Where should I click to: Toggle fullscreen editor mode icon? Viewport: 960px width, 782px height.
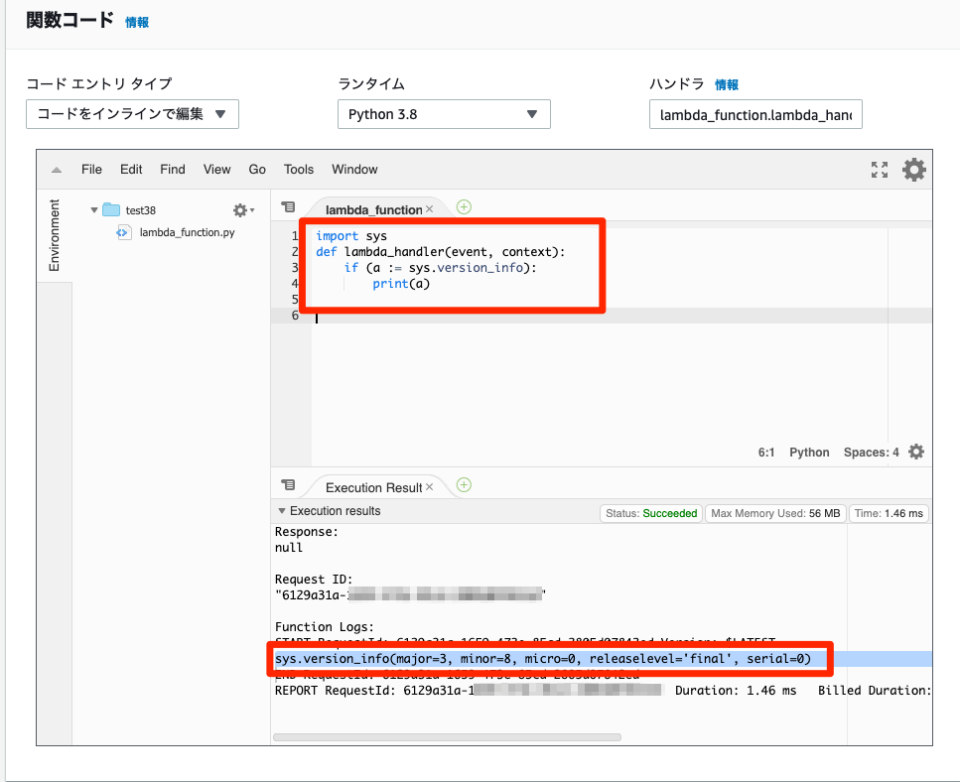pos(879,170)
